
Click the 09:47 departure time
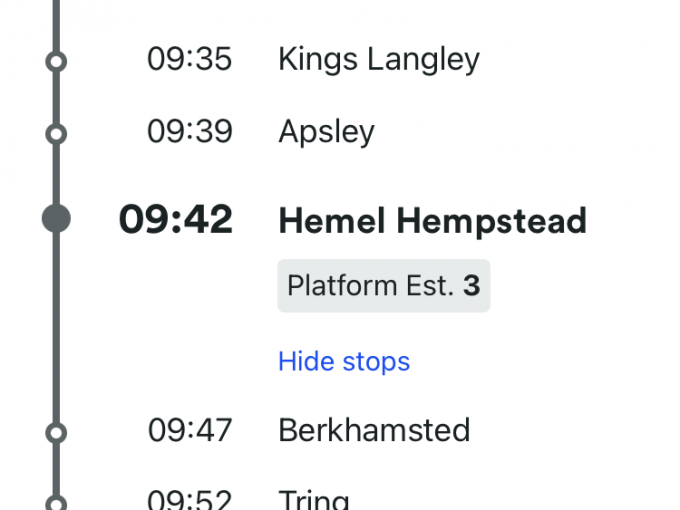pyautogui.click(x=190, y=430)
